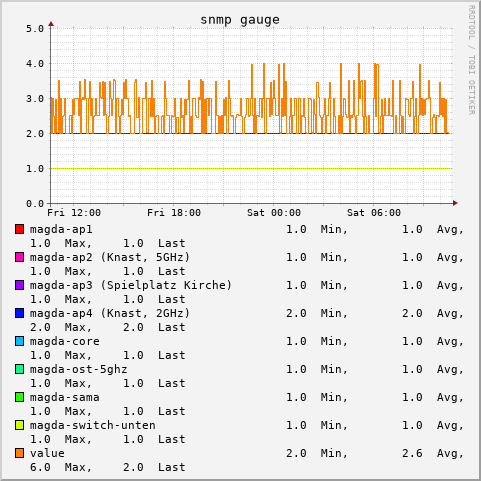Click the yellow magda-switch-unten legend swatch
The width and height of the screenshot is (481, 481).
coord(19,425)
